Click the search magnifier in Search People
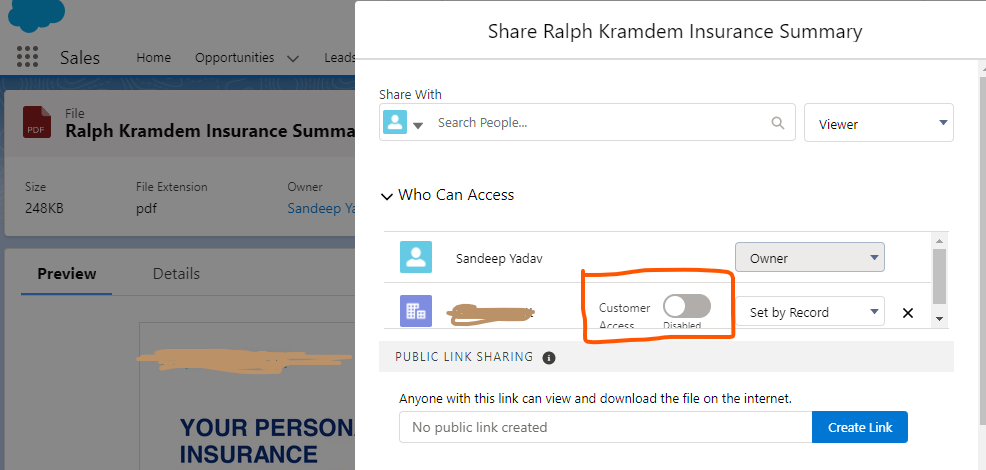The height and width of the screenshot is (470, 986). point(778,123)
